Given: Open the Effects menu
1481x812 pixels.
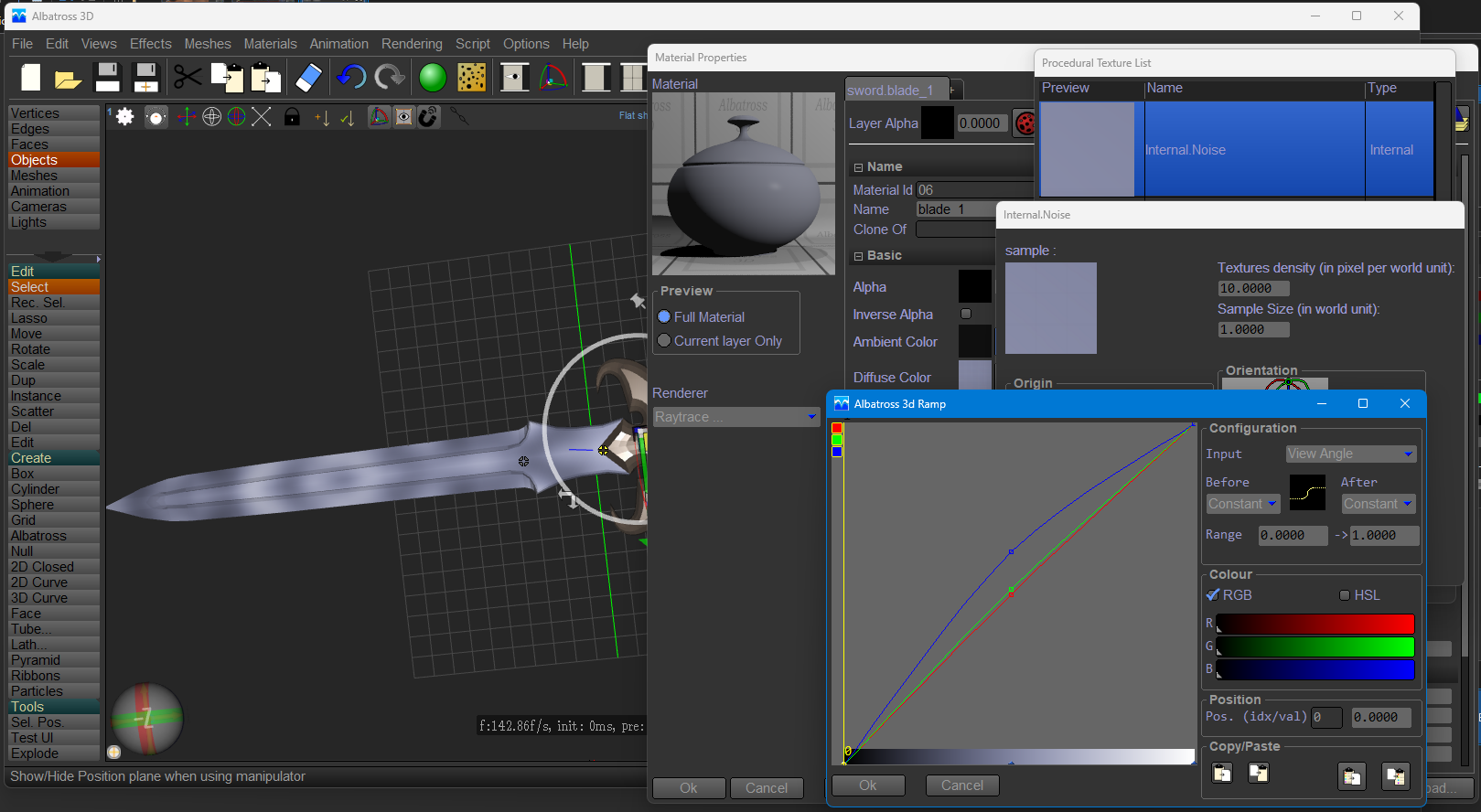Looking at the screenshot, I should 150,44.
